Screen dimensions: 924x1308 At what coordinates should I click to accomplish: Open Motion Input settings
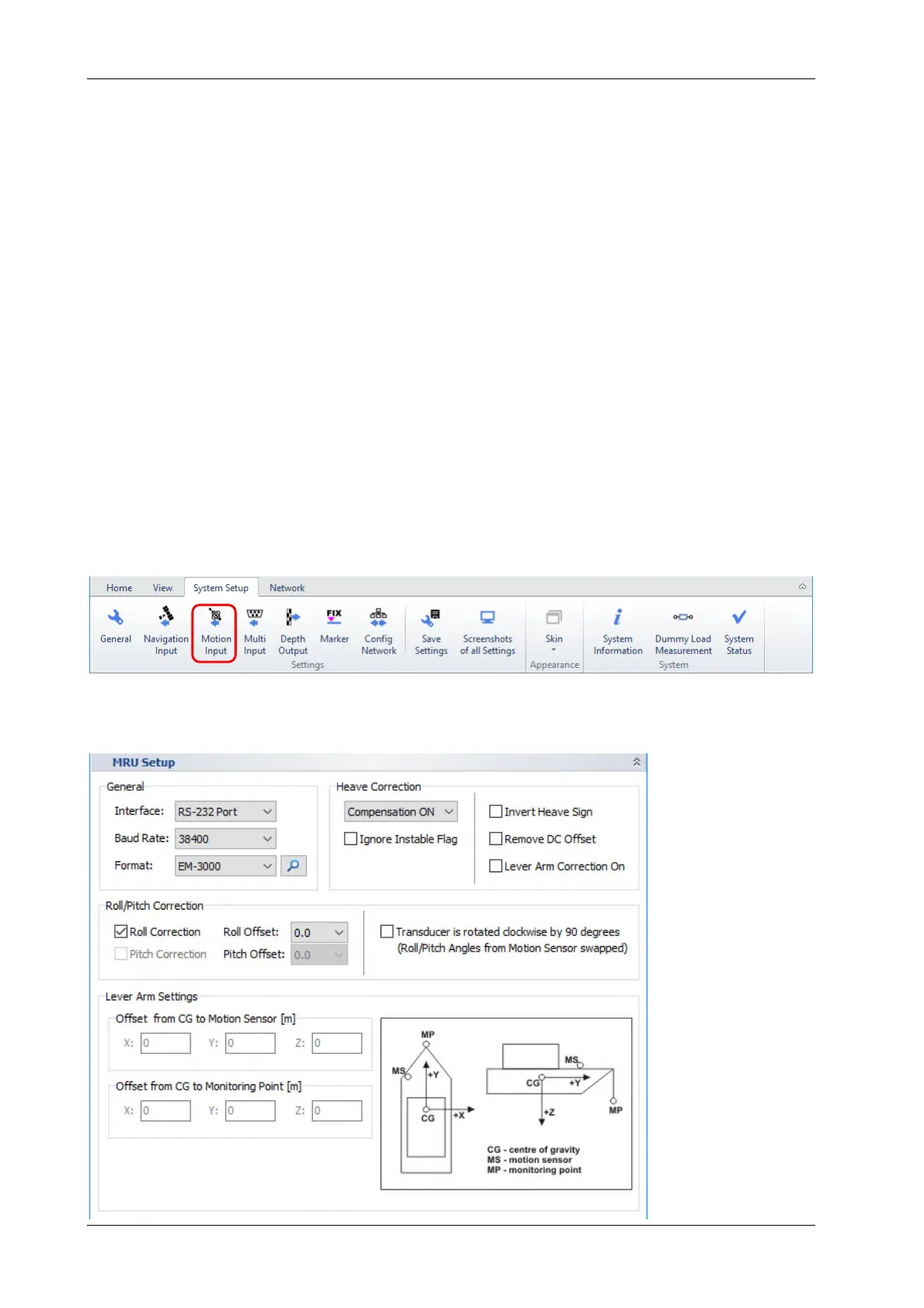click(x=215, y=632)
